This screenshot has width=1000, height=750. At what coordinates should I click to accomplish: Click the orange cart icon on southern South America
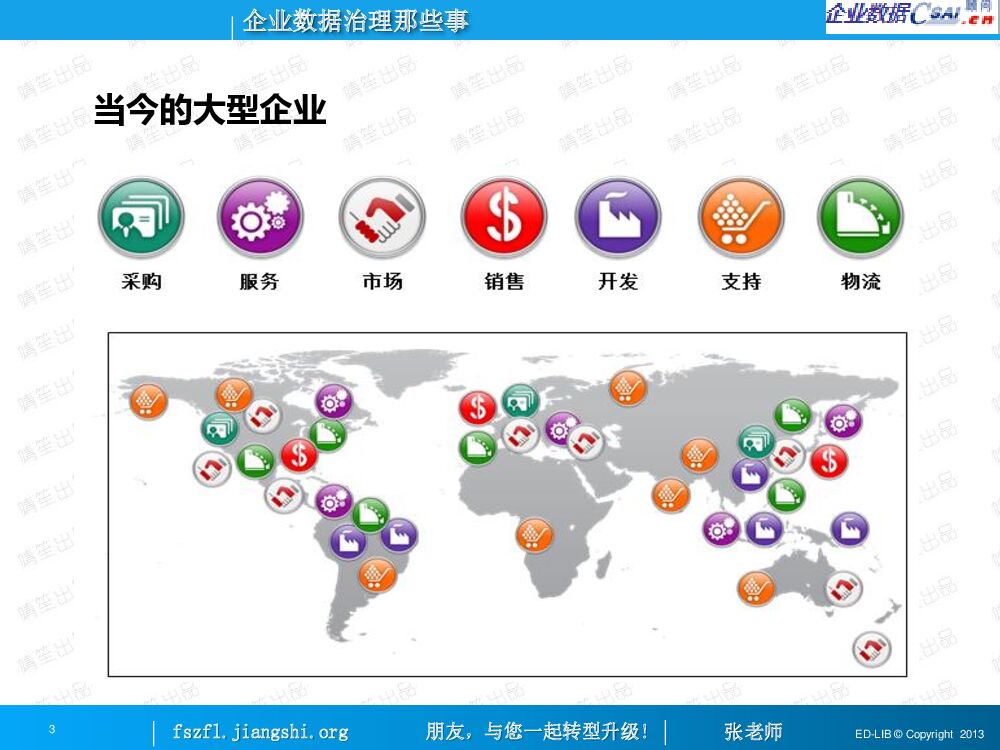coord(378,575)
